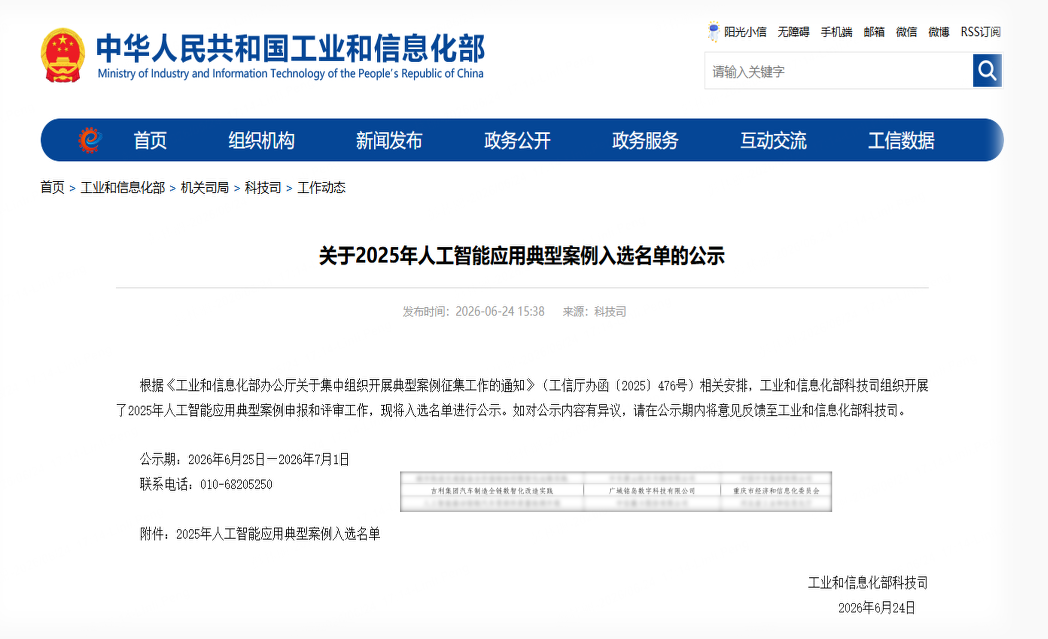Click the 工作动态 breadcrumb link
Viewport: 1048px width, 639px height.
coord(321,188)
